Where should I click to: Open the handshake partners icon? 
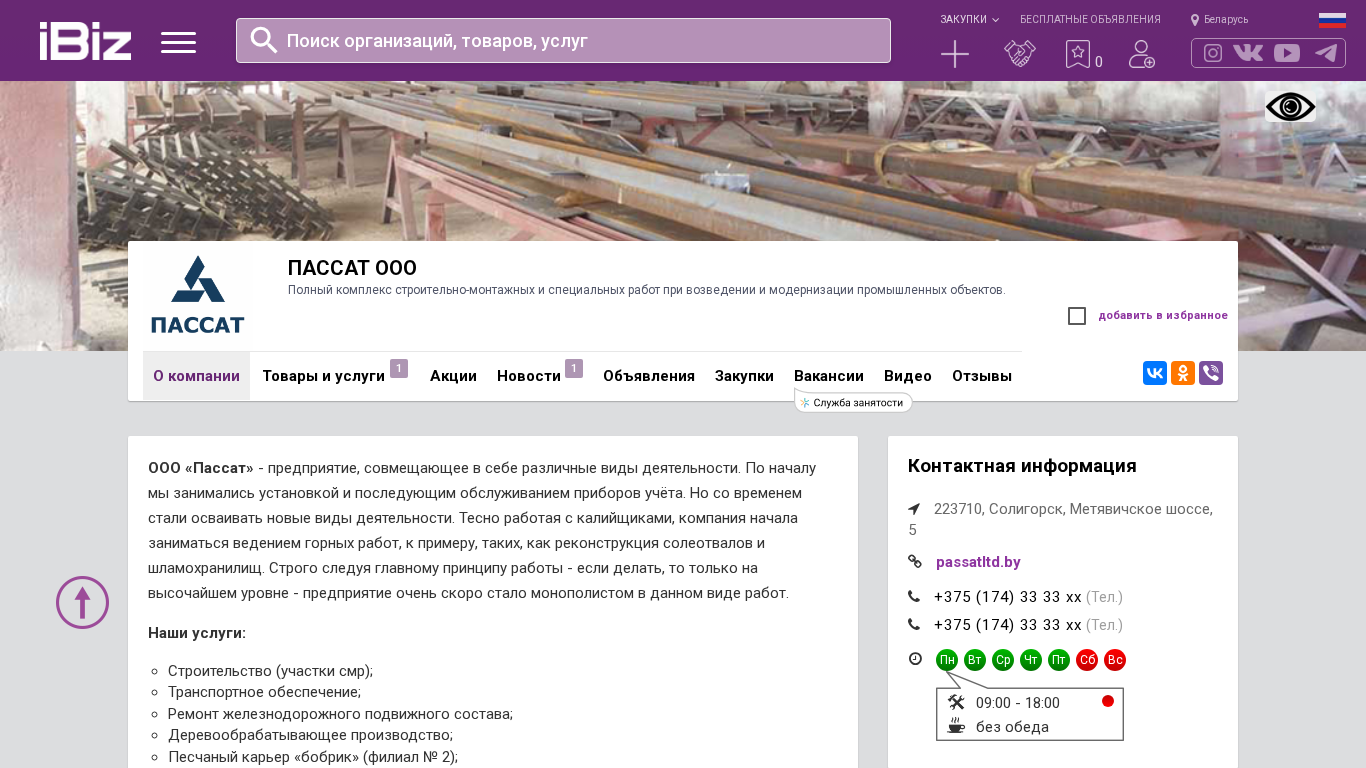pyautogui.click(x=1020, y=54)
